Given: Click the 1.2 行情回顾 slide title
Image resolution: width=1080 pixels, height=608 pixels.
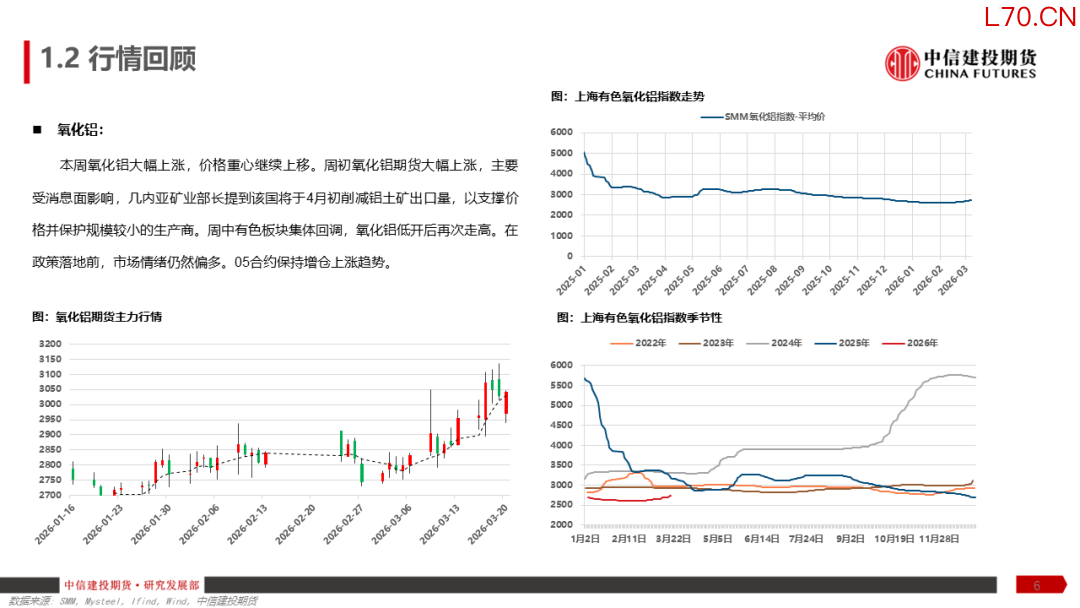Looking at the screenshot, I should click(x=118, y=59).
